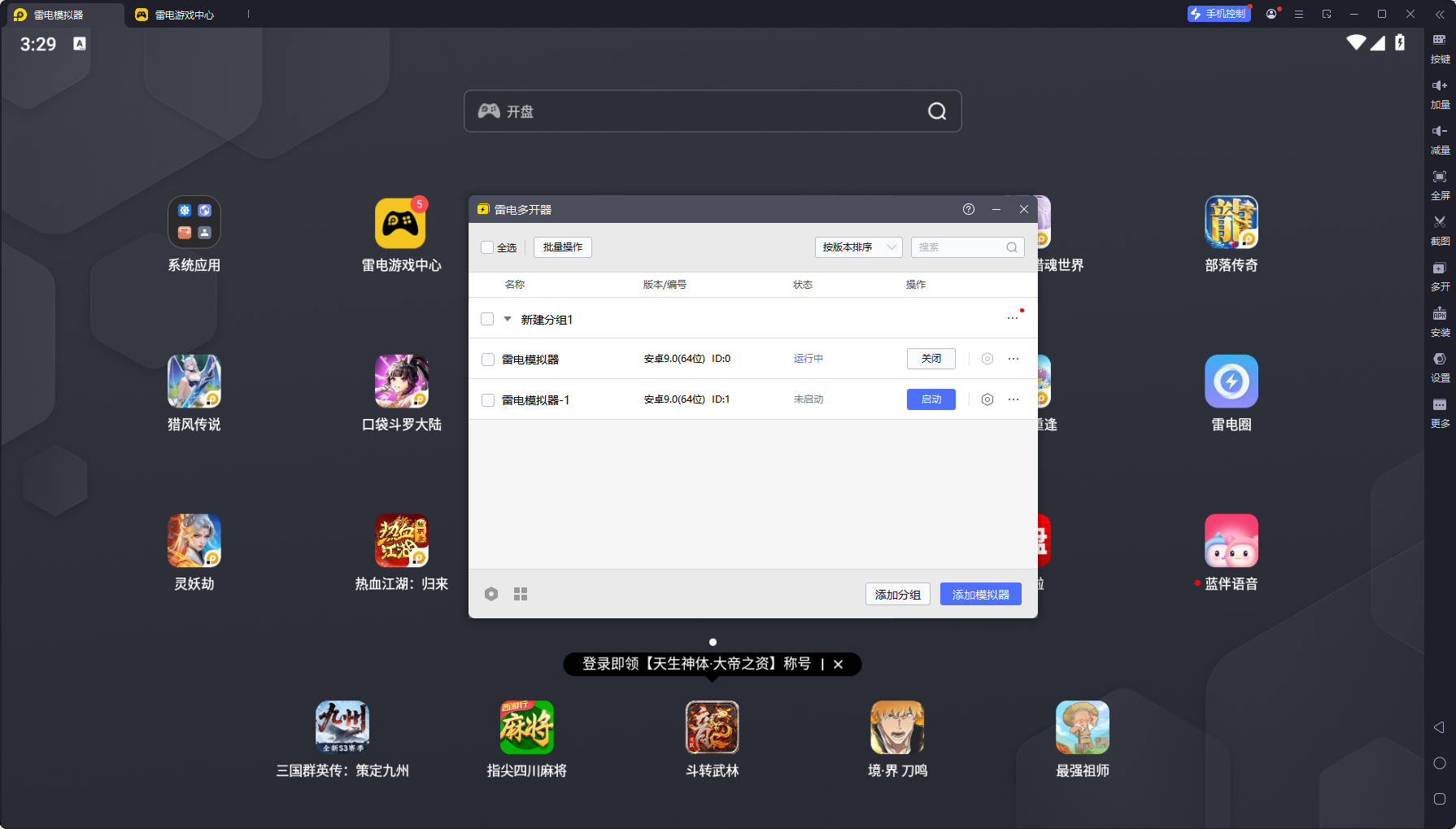This screenshot has width=1456, height=829.
Task: Launch 三国群英传：策定九州 from dock
Action: pos(342,727)
